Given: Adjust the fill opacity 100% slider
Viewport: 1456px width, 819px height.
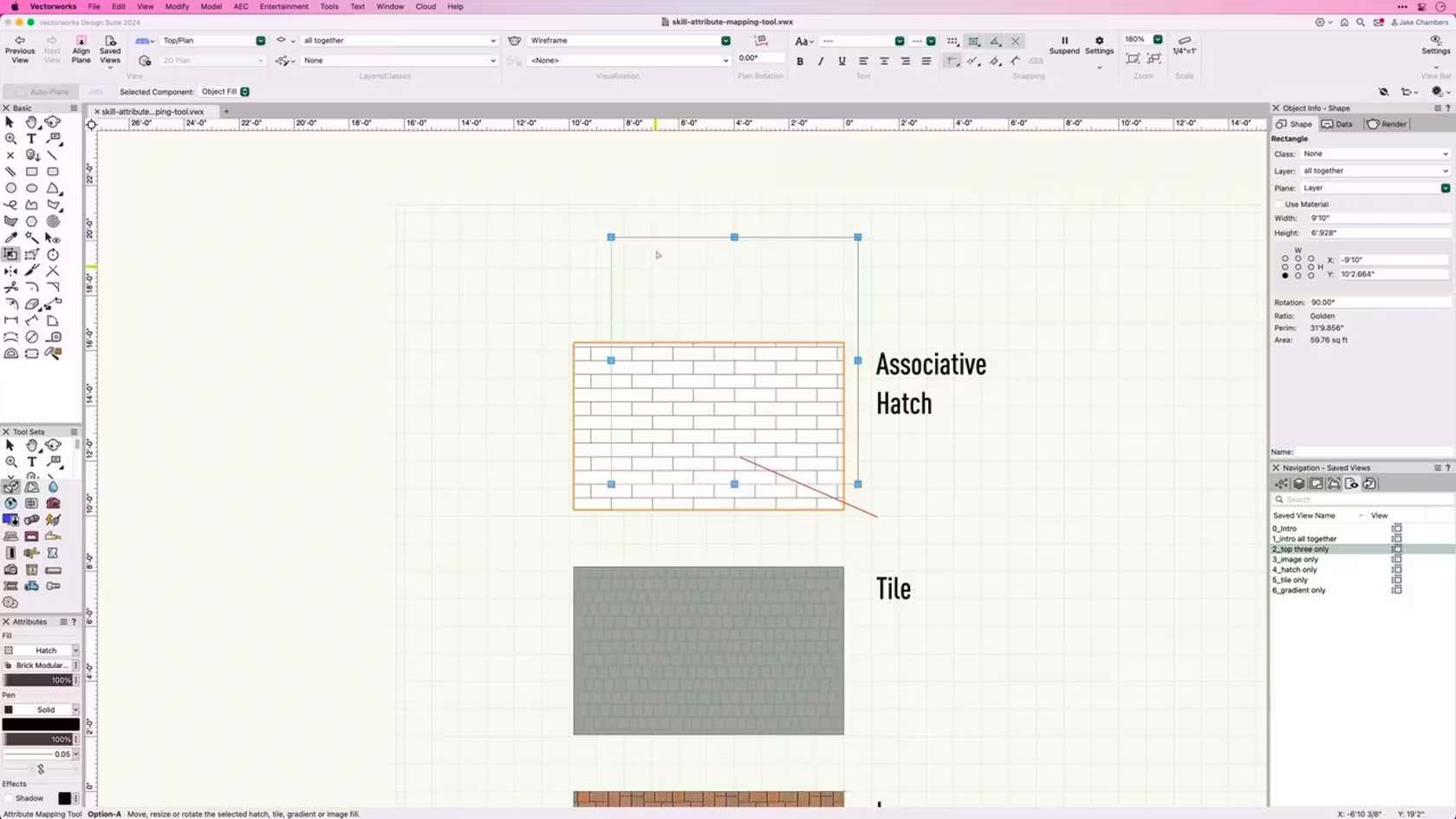Looking at the screenshot, I should tap(36, 680).
